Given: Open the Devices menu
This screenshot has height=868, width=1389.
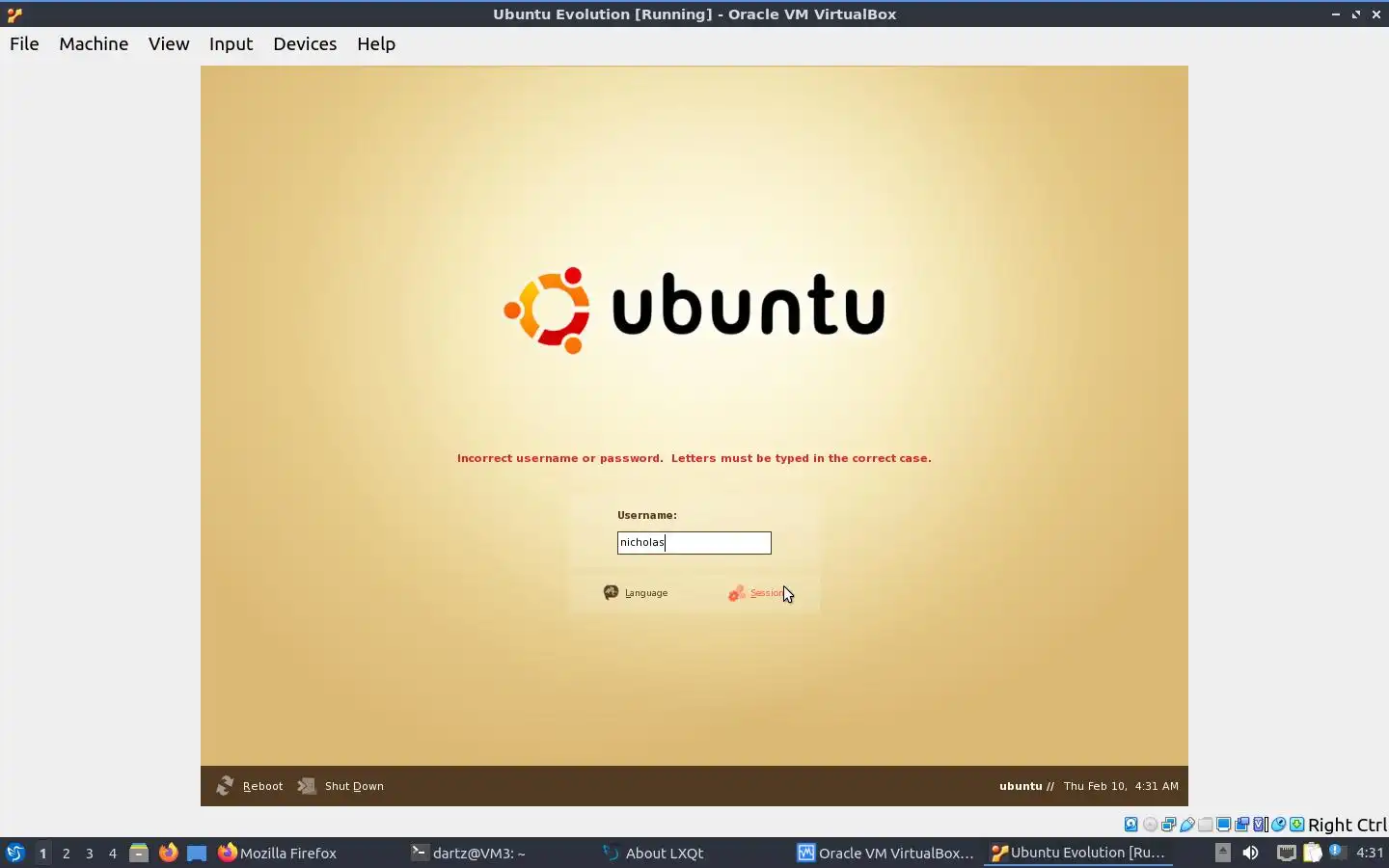Looking at the screenshot, I should coord(305,44).
